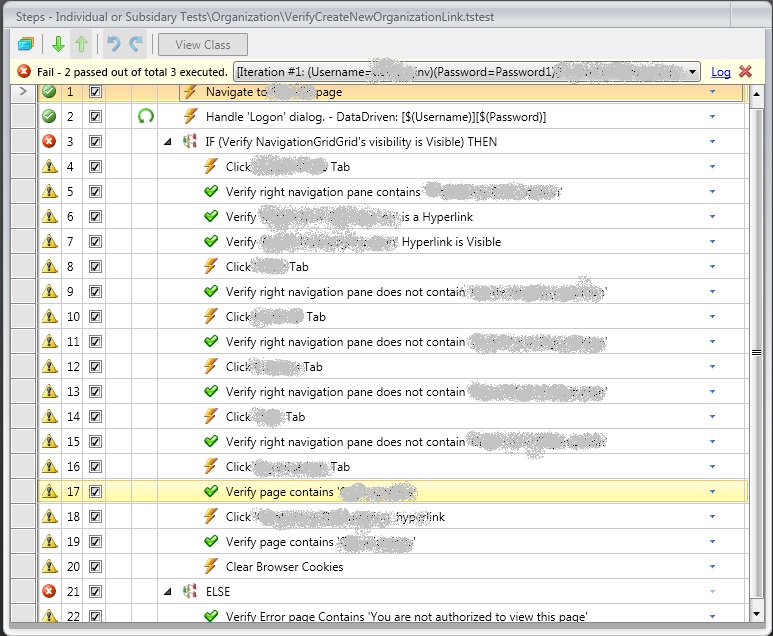Click the vertical scrollbar thumb grip
The width and height of the screenshot is (773, 636).
[756, 353]
